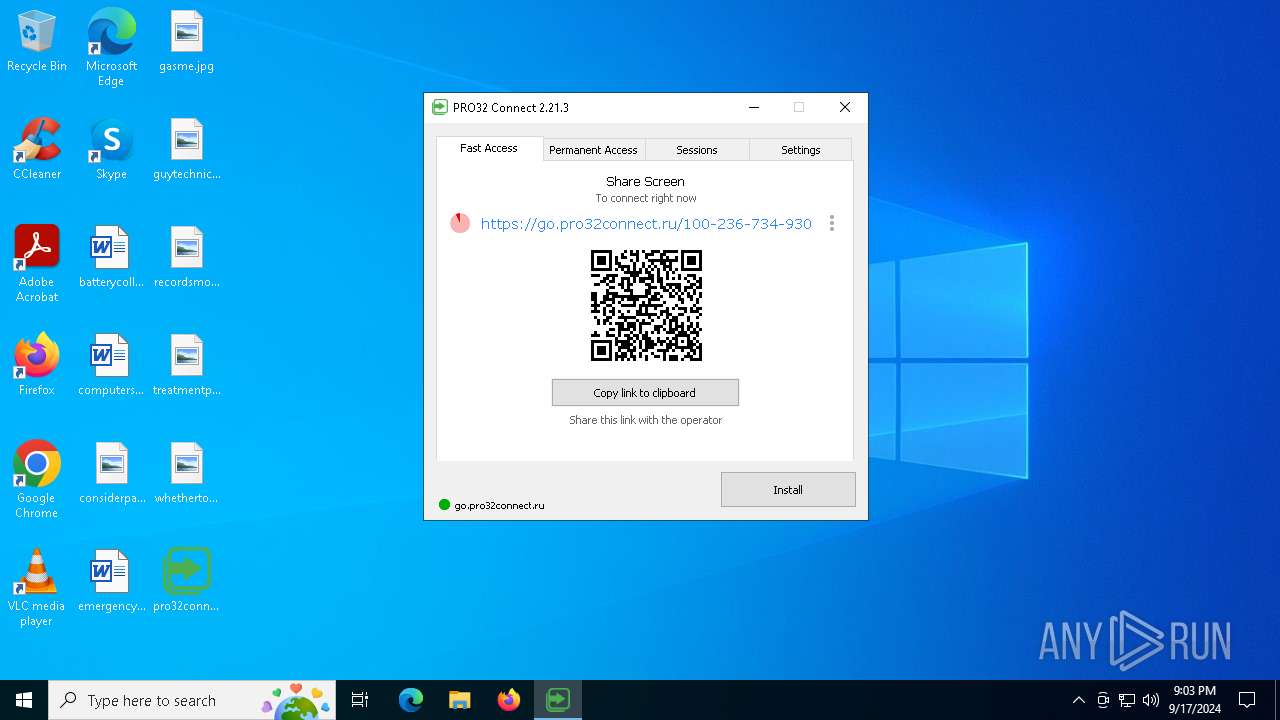Select the Skype desktop shortcut
1280x720 pixels.
click(111, 150)
